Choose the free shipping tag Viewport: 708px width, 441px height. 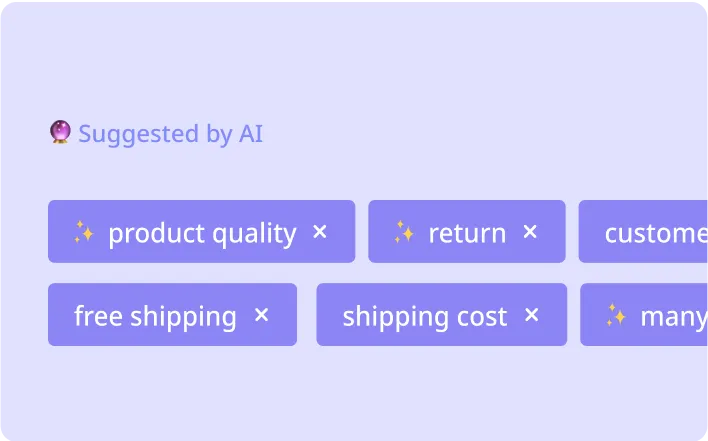pos(155,316)
